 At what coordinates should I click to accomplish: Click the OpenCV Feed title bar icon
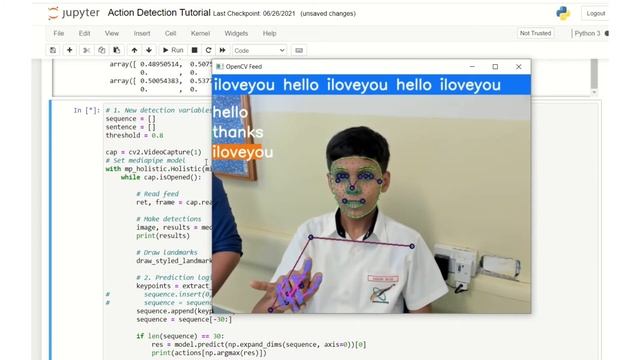point(220,67)
